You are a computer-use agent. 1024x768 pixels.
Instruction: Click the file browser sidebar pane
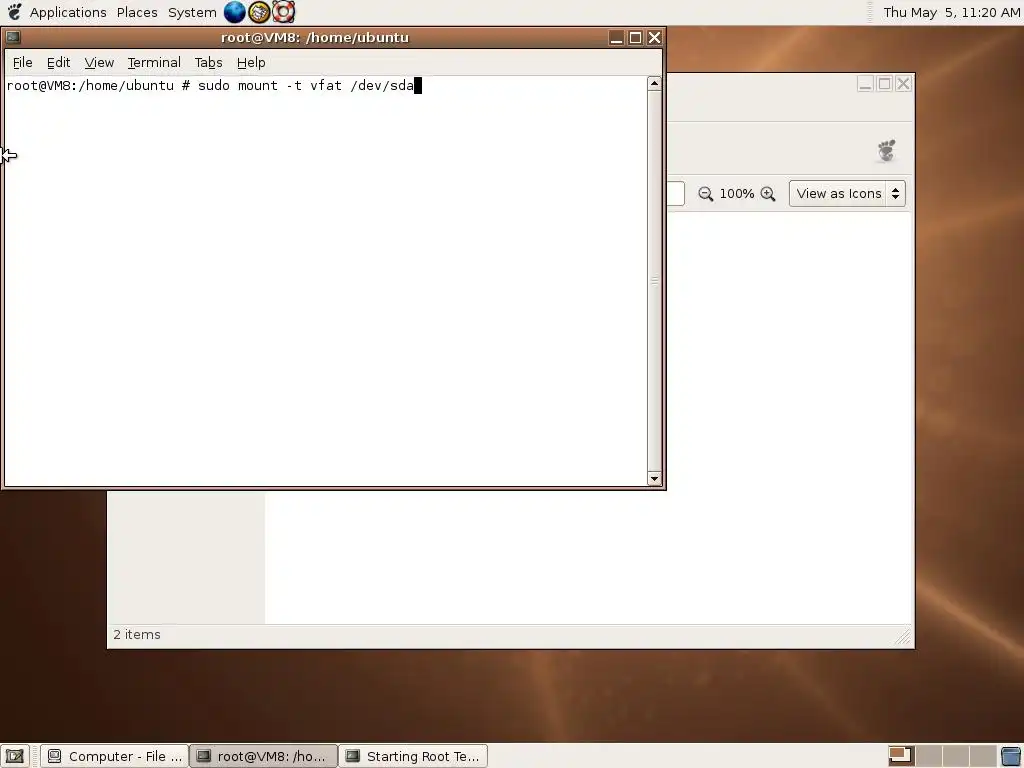point(186,557)
